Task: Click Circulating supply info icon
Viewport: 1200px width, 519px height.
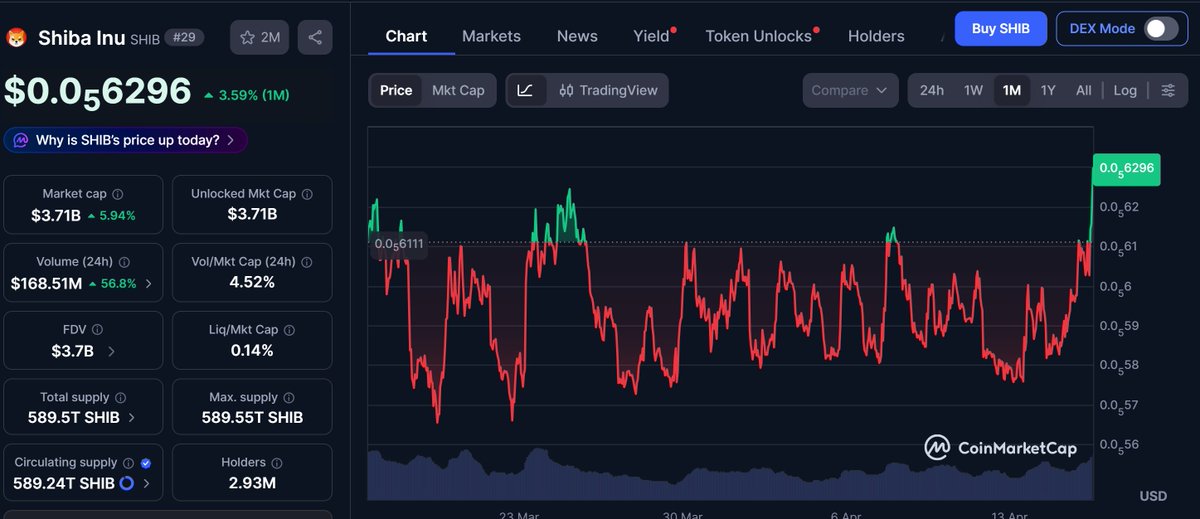Action: click(x=127, y=463)
